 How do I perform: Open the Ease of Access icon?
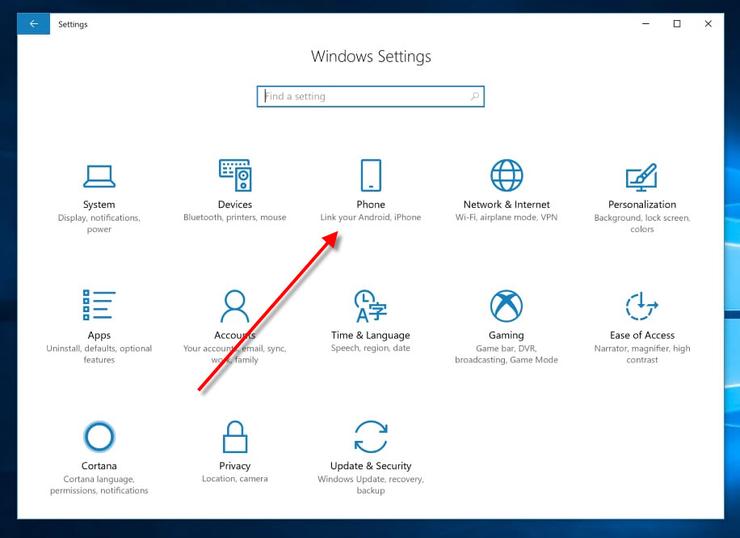point(641,306)
